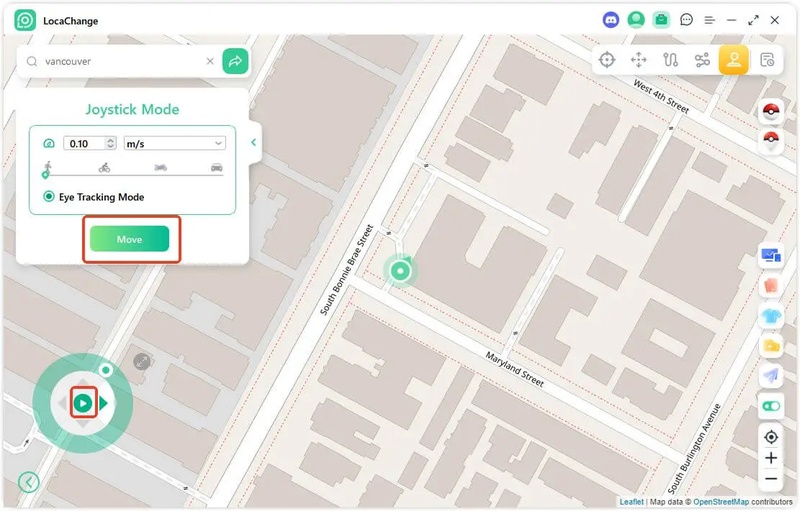Toggle Eye Tracking Mode radio button
This screenshot has height=511, width=800.
pos(48,196)
